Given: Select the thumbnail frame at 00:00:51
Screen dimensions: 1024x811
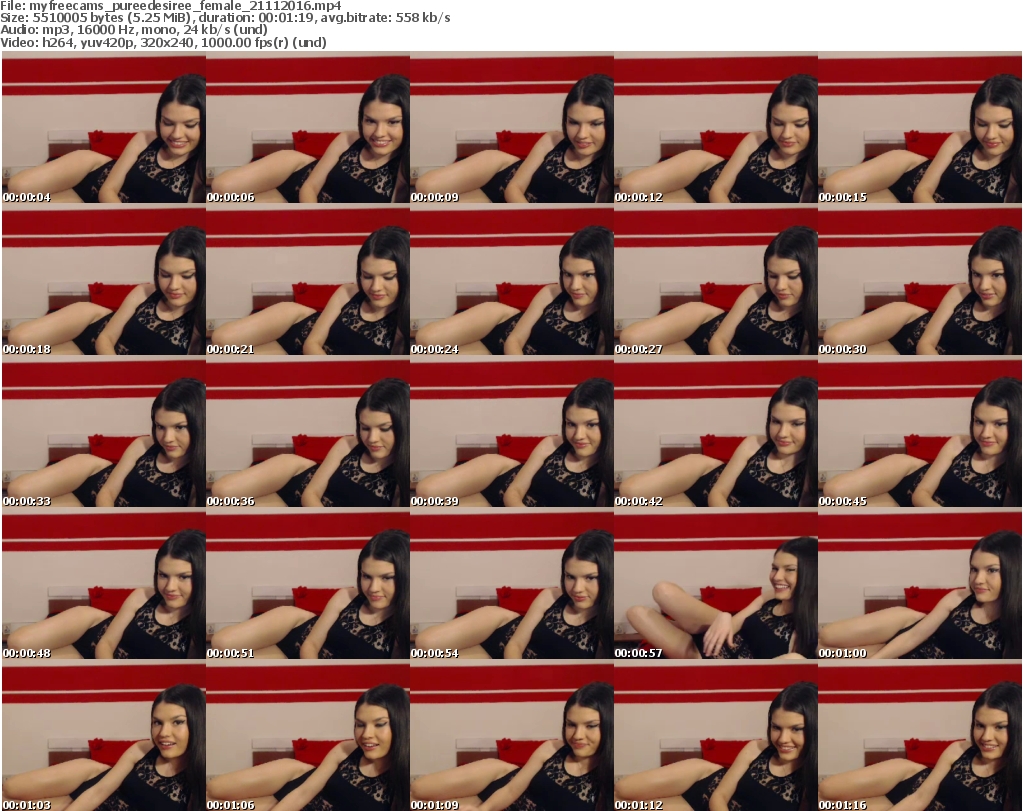Looking at the screenshot, I should click(308, 584).
